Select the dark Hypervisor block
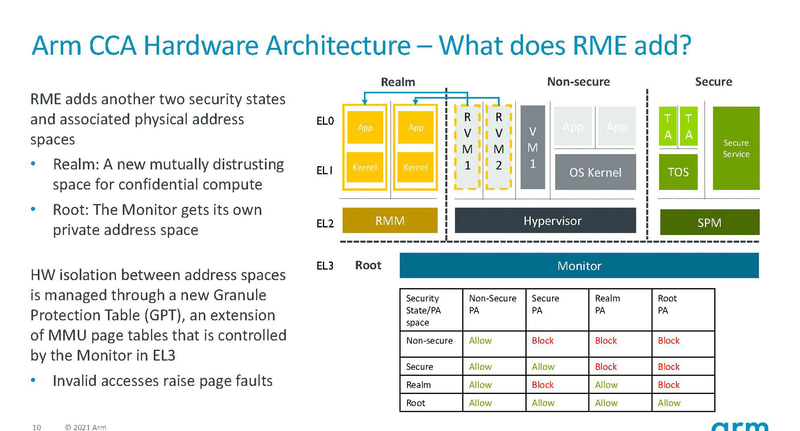Image resolution: width=800 pixels, height=431 pixels. pos(545,220)
